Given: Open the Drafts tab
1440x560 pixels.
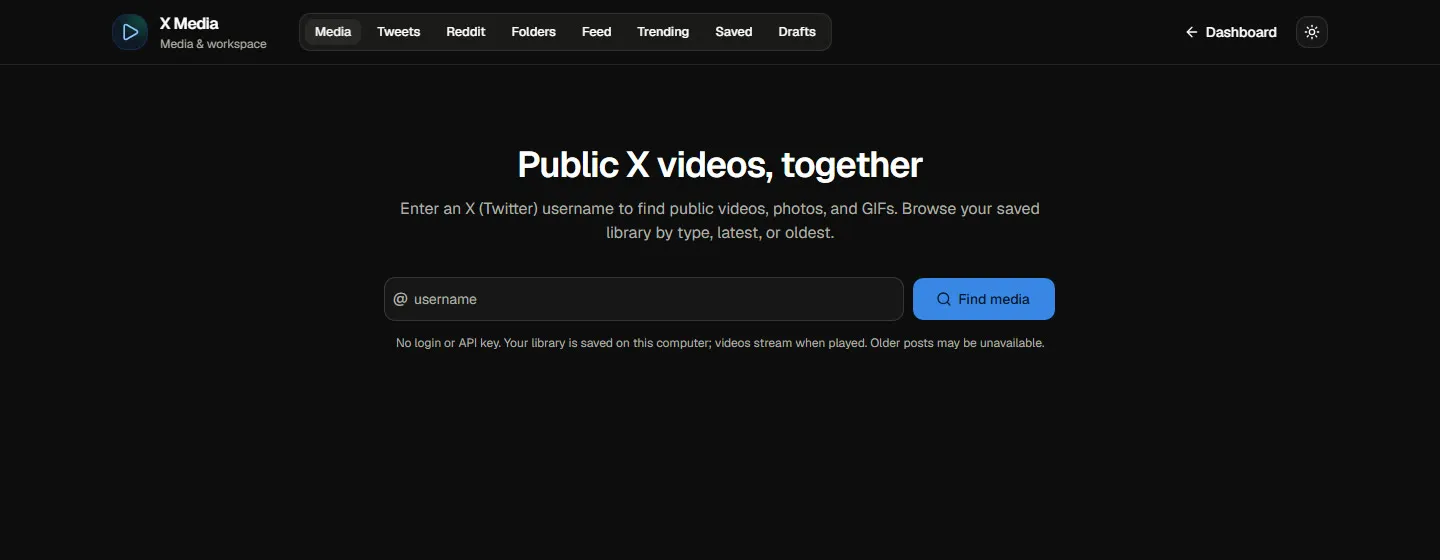Looking at the screenshot, I should click(x=797, y=32).
